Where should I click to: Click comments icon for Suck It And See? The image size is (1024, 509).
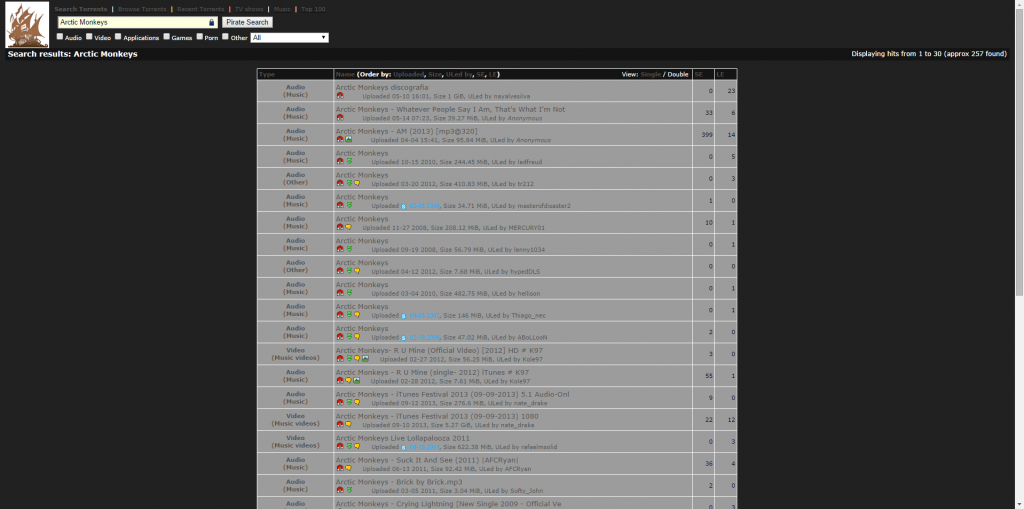click(x=349, y=468)
